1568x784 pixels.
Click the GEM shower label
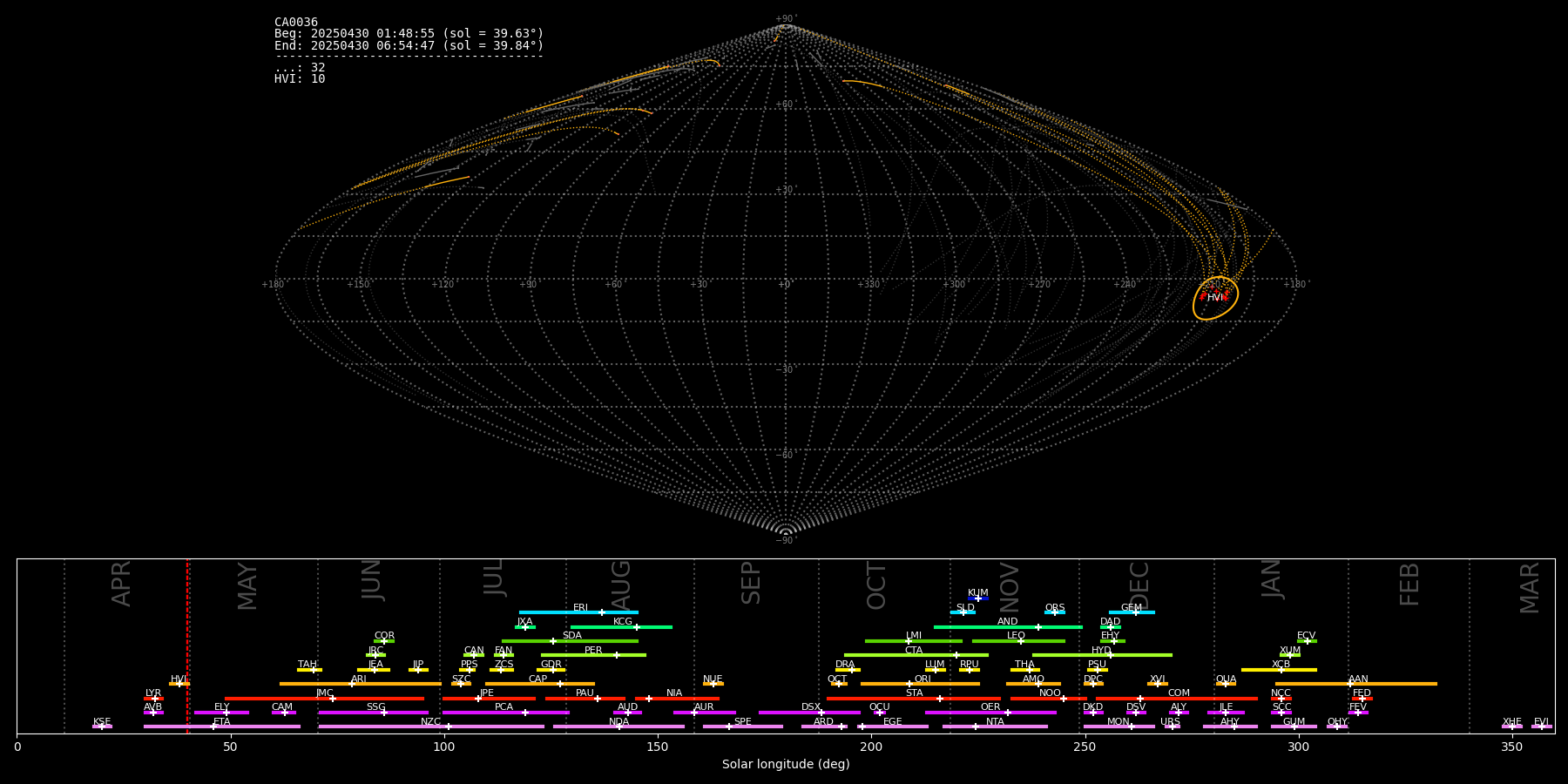[x=1132, y=608]
